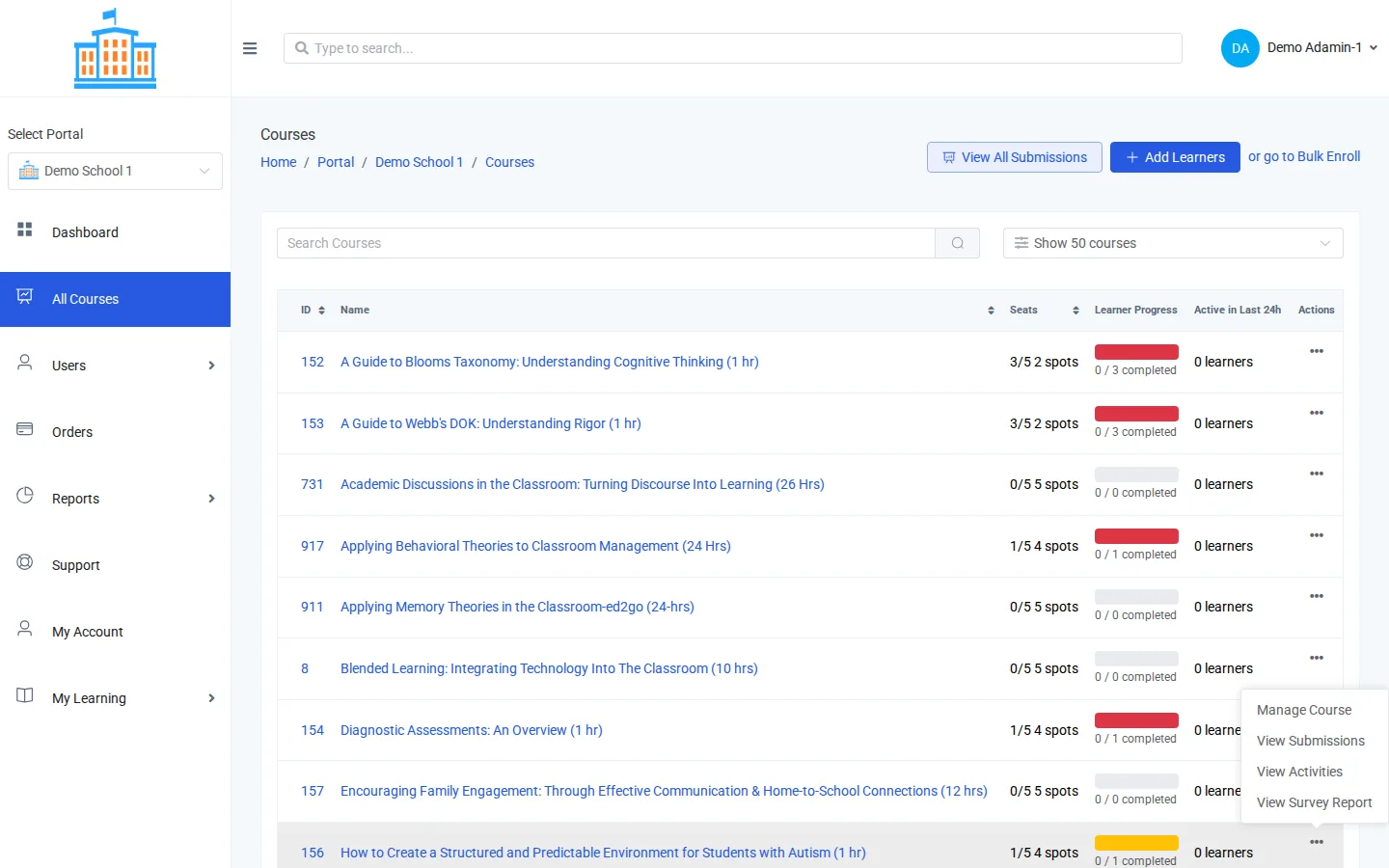Click Home breadcrumb link

(279, 162)
